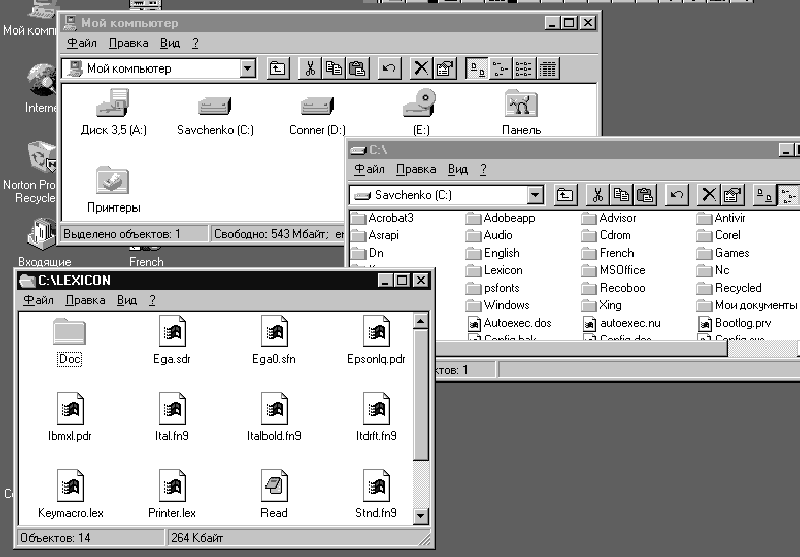Select the Windows folder in C:\

click(x=498, y=305)
